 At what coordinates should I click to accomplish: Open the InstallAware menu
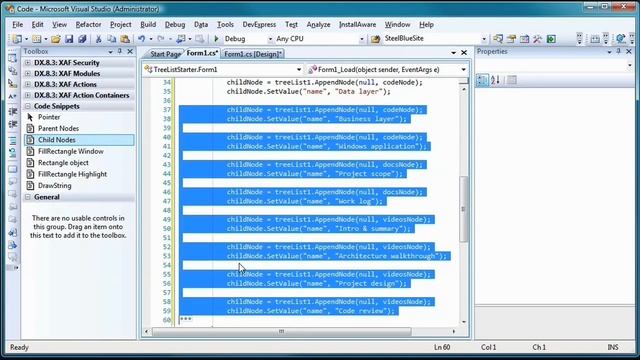click(358, 24)
